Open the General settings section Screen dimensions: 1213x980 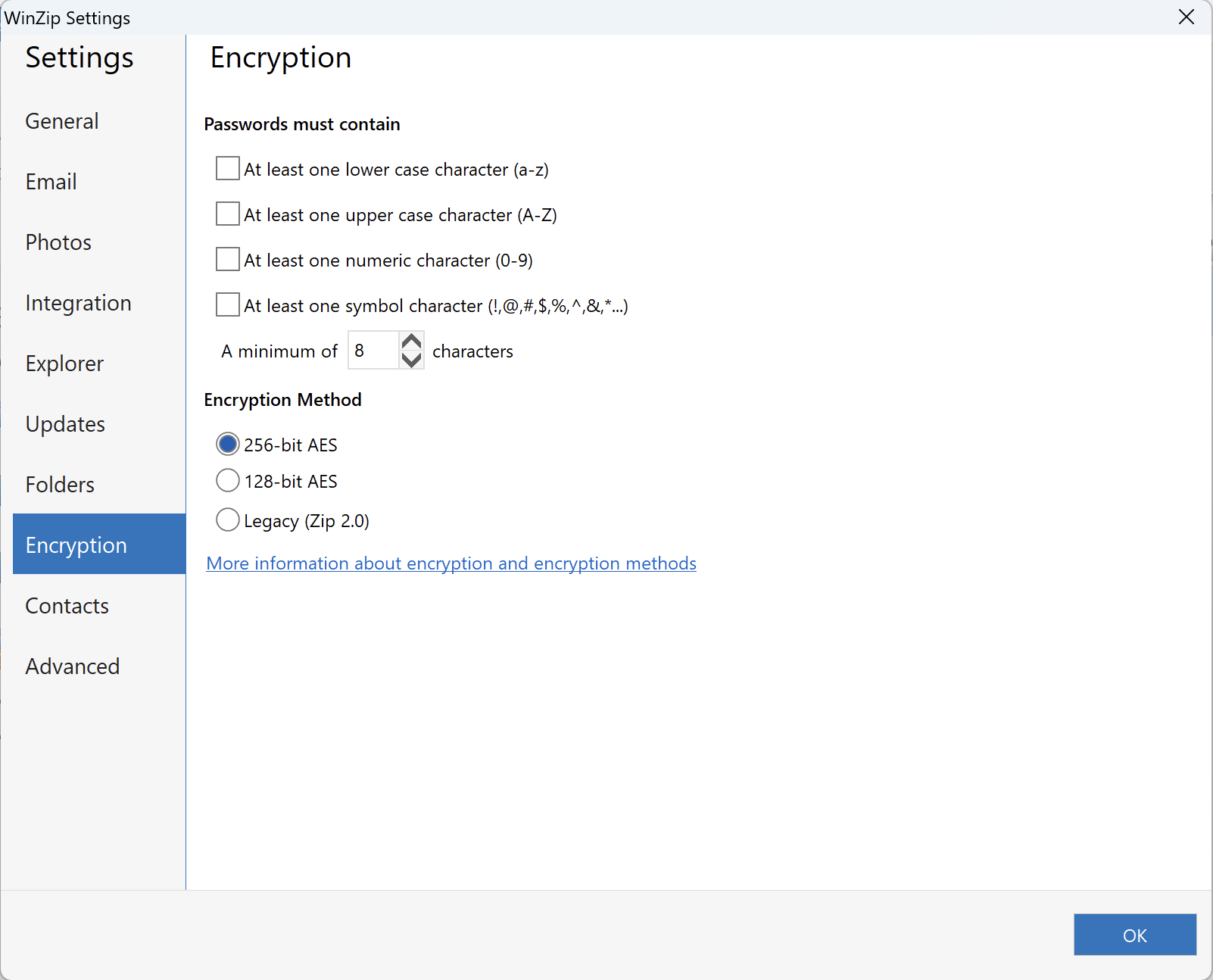pyautogui.click(x=61, y=121)
